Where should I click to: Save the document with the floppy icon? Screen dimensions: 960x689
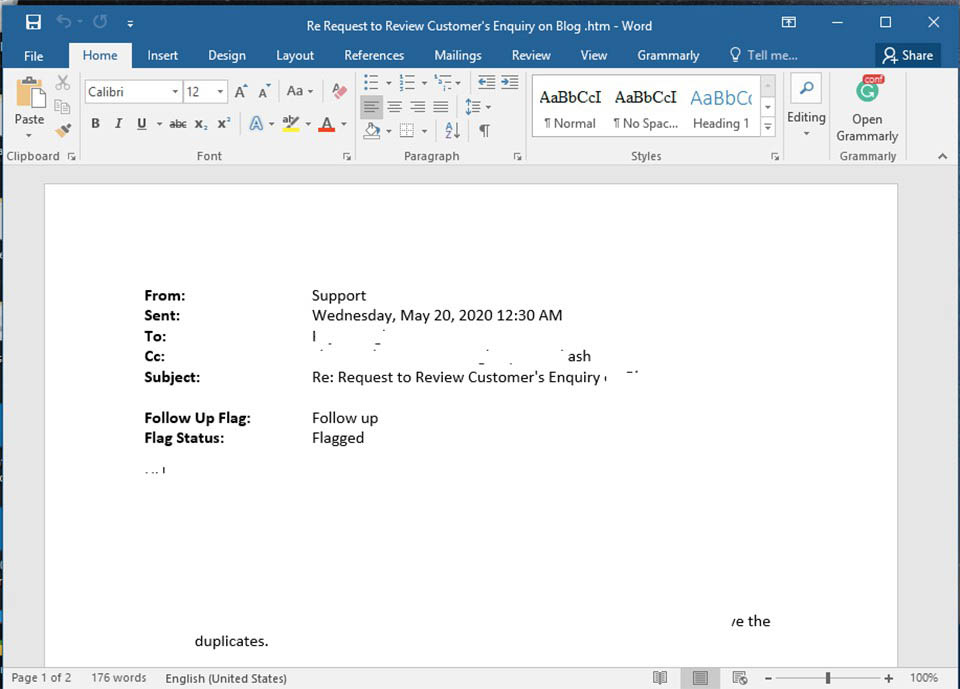[33, 23]
